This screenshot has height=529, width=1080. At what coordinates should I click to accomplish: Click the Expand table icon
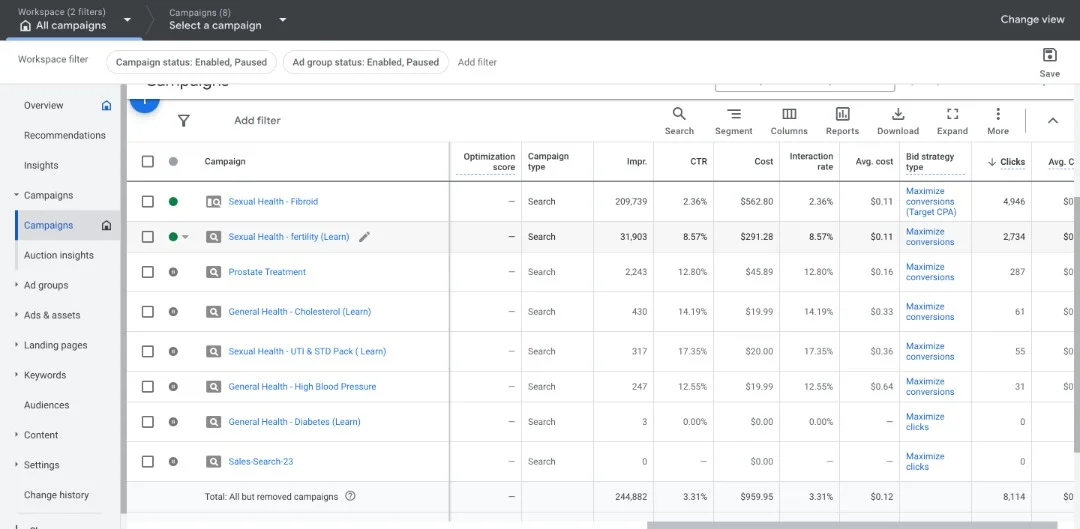[x=953, y=121]
